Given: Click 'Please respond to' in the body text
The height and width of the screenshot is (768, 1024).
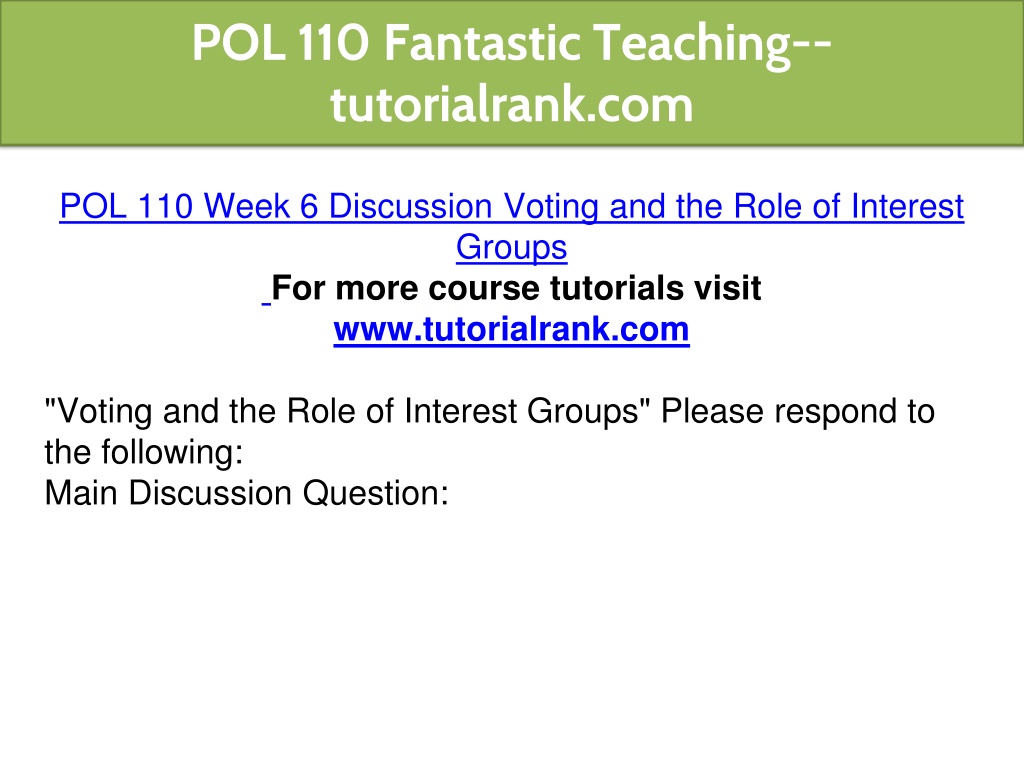Looking at the screenshot, I should 797,411.
